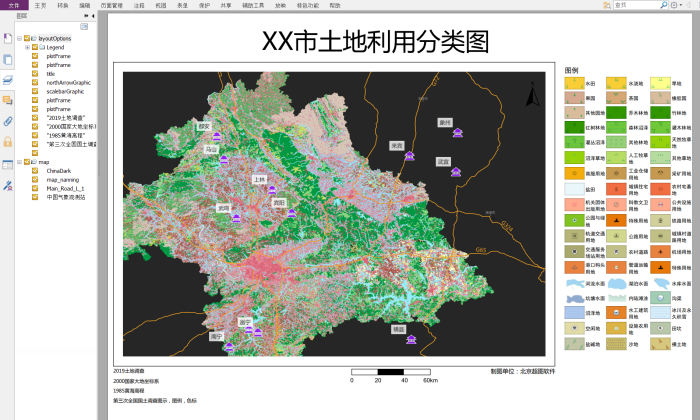Toggle the ChinaDark layer checkbox
This screenshot has height=420, width=700.
click(x=36, y=170)
